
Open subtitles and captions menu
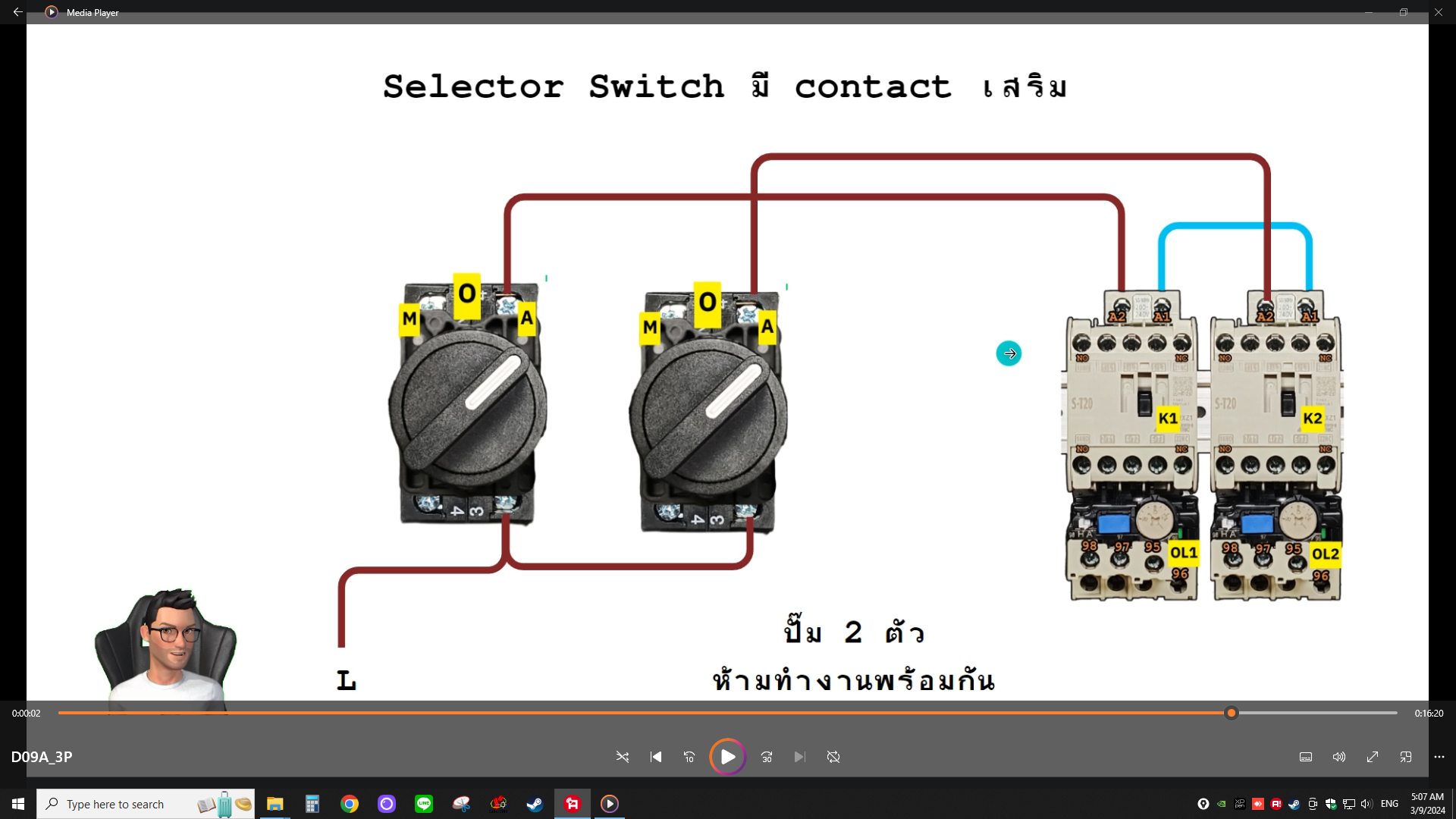pos(1306,757)
